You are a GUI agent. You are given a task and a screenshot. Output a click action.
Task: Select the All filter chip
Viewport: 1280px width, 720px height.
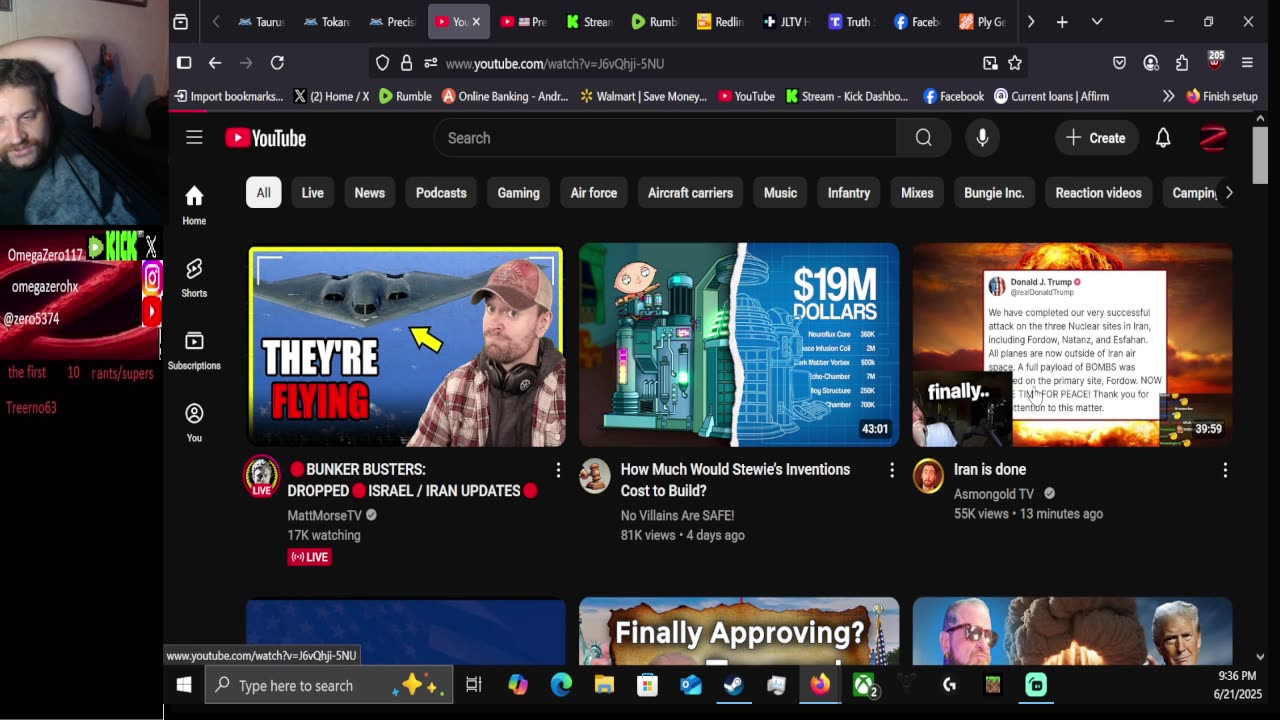[263, 193]
